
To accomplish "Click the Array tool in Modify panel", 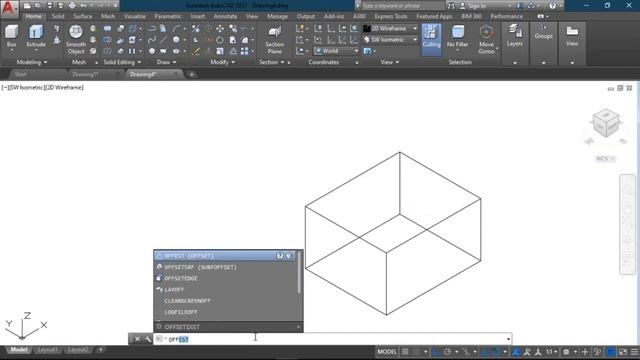I will (244, 51).
